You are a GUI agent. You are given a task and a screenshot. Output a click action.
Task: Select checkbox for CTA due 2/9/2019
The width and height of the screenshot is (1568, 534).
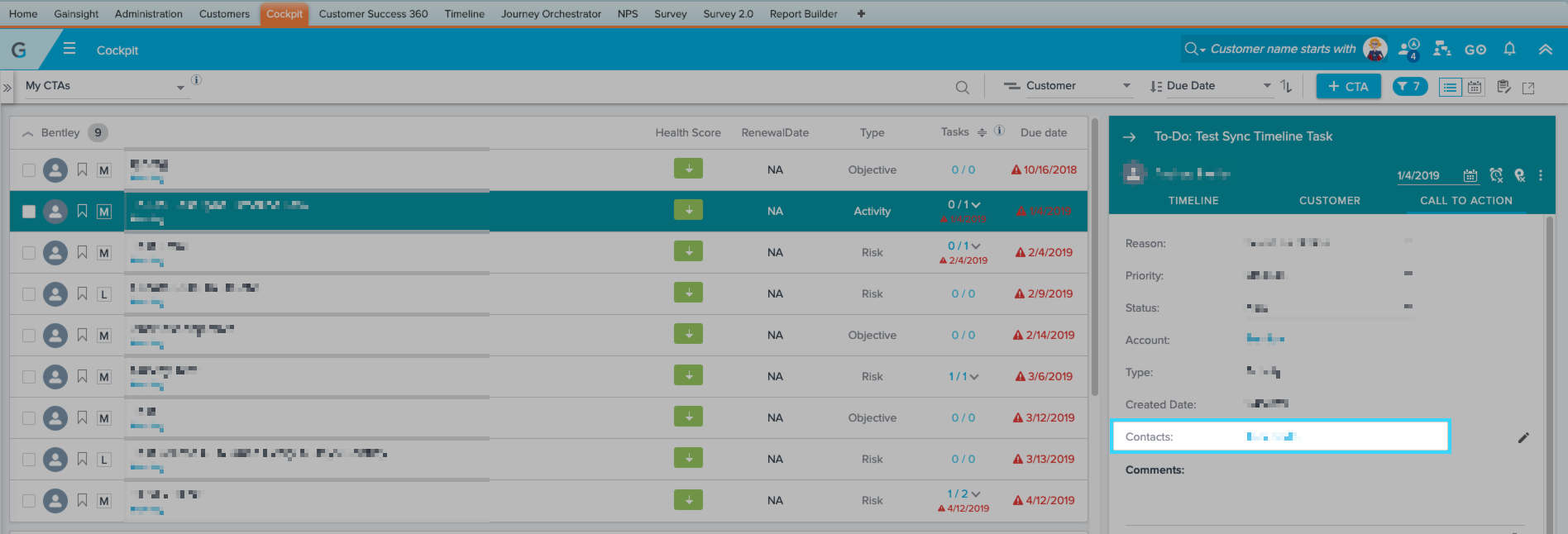click(x=29, y=294)
